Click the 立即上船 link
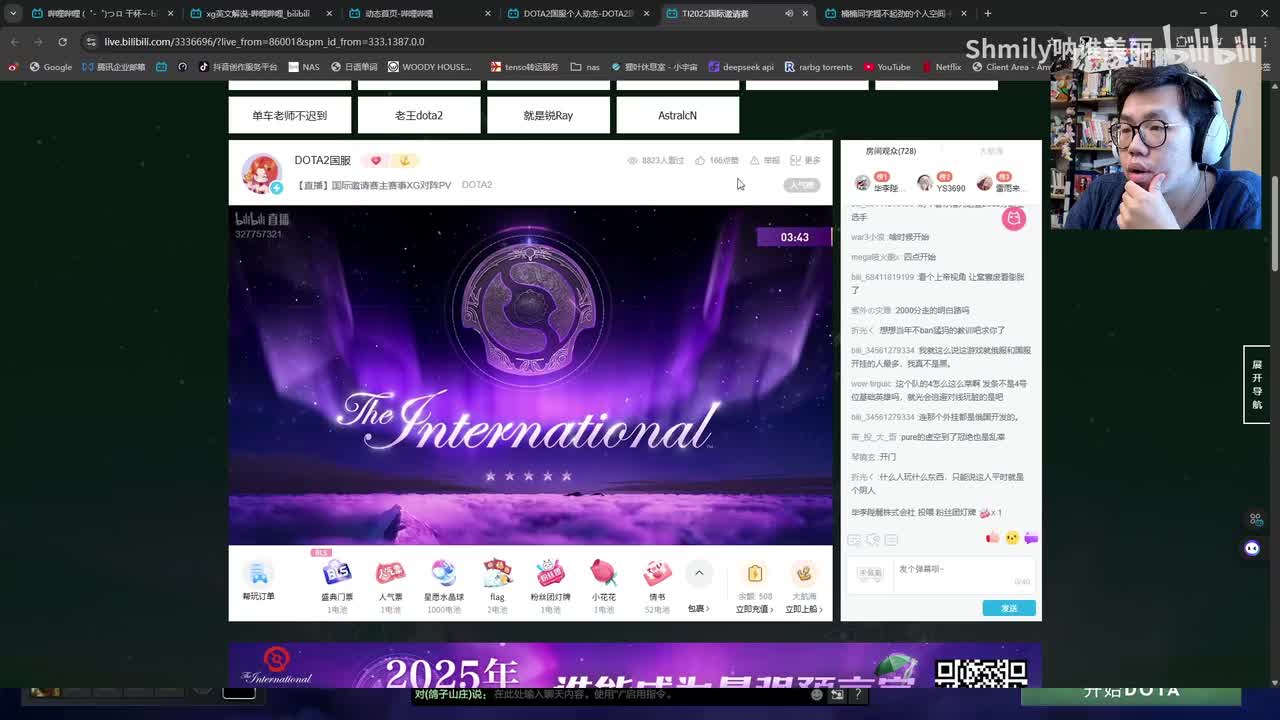This screenshot has height=720, width=1280. pyautogui.click(x=803, y=609)
